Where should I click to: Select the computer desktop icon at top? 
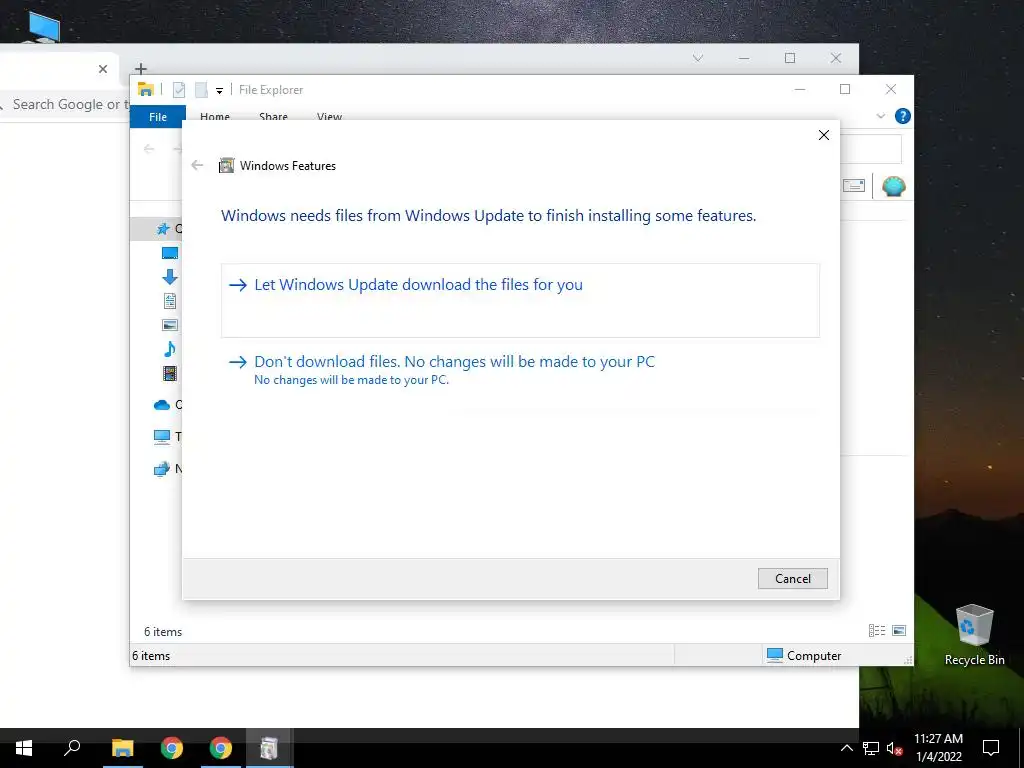coord(43,26)
